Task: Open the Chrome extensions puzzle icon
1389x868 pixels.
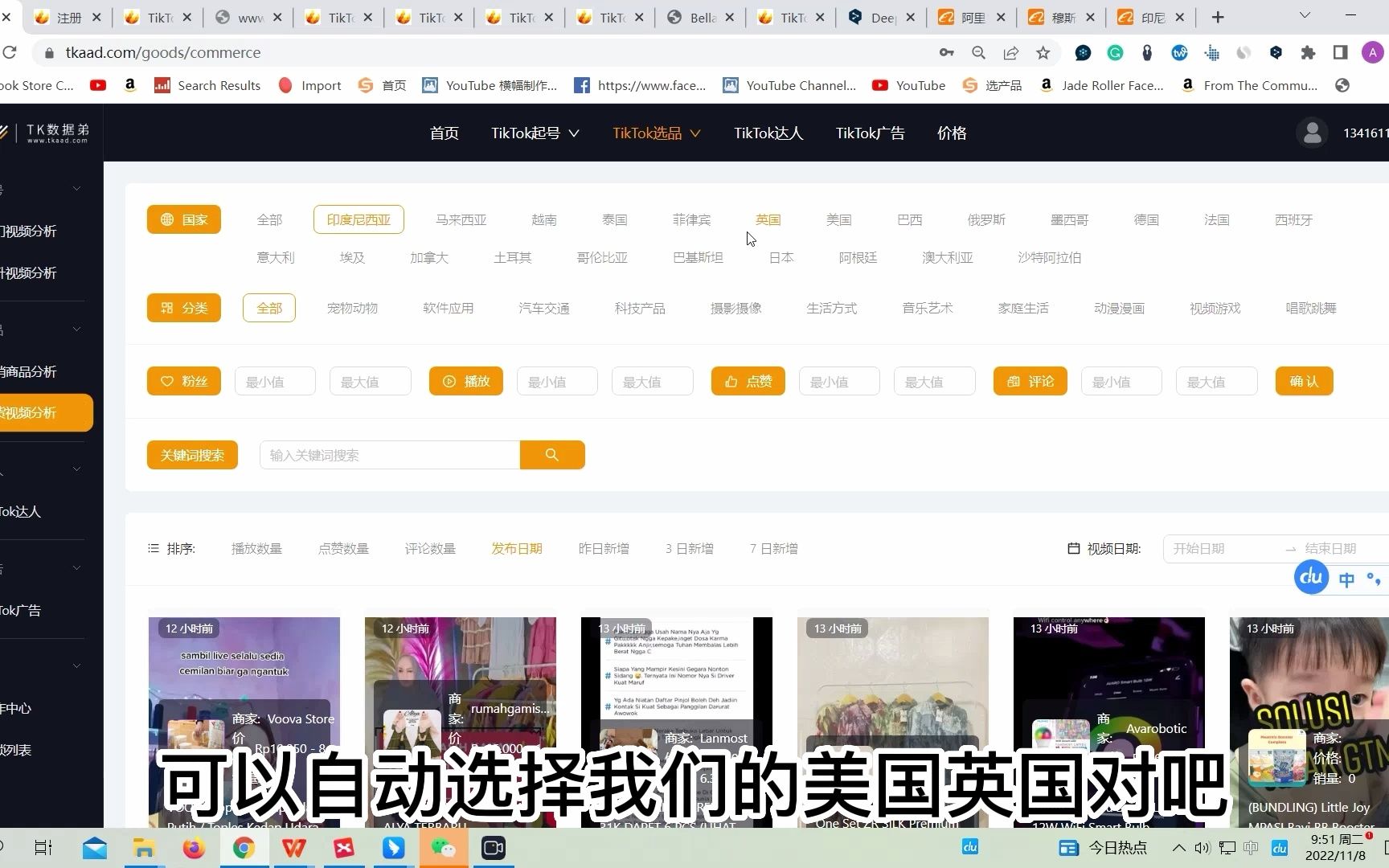Action: (x=1308, y=52)
